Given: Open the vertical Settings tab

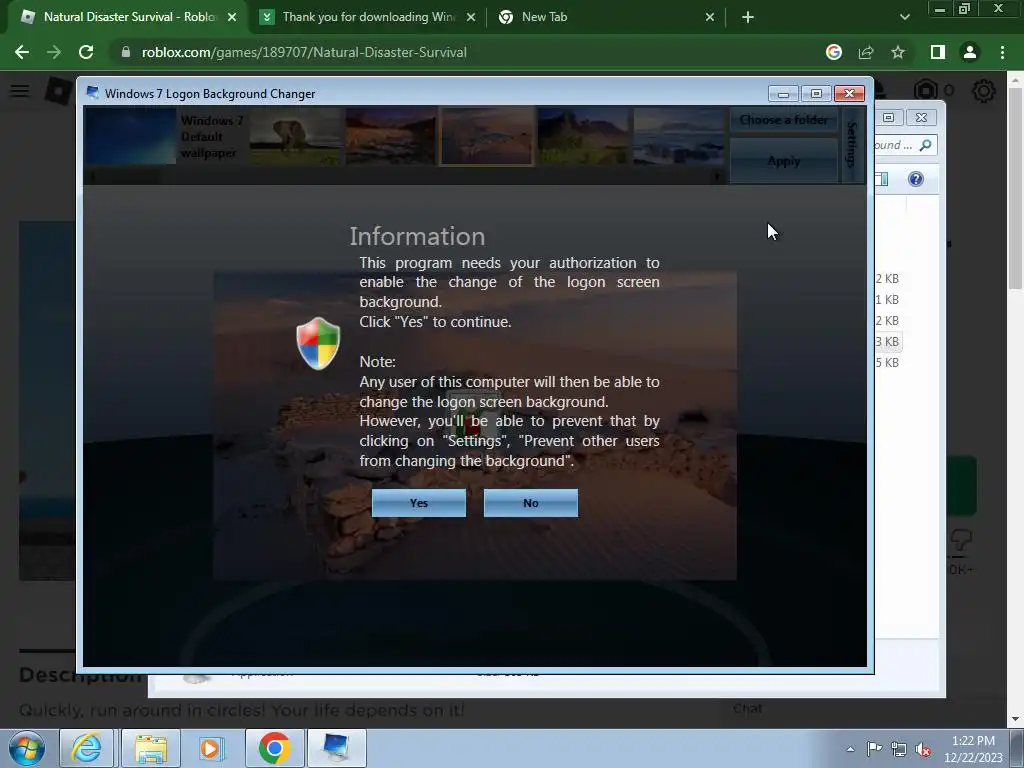Looking at the screenshot, I should (852, 145).
